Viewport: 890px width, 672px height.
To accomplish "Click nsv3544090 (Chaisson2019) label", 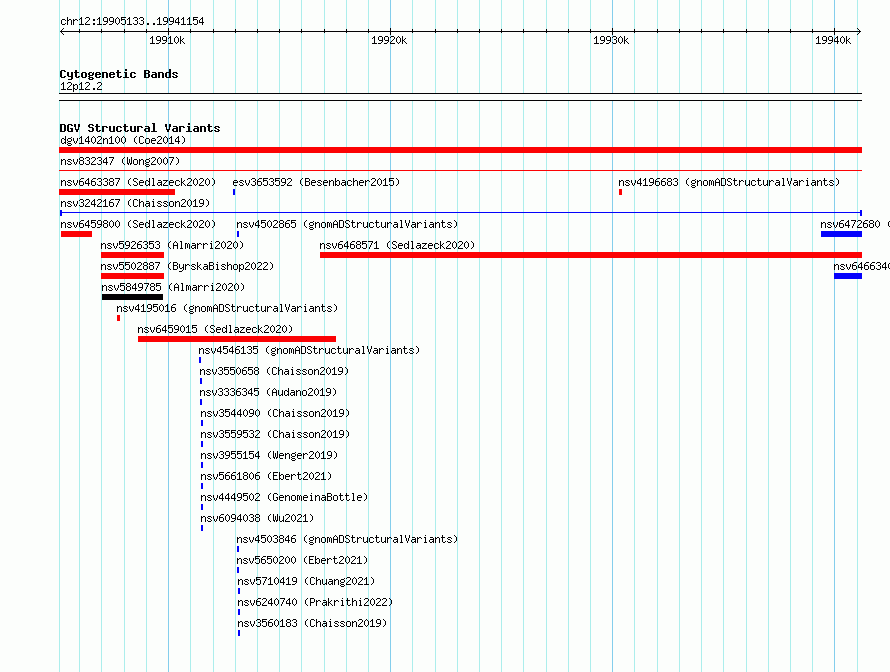I will tap(275, 413).
